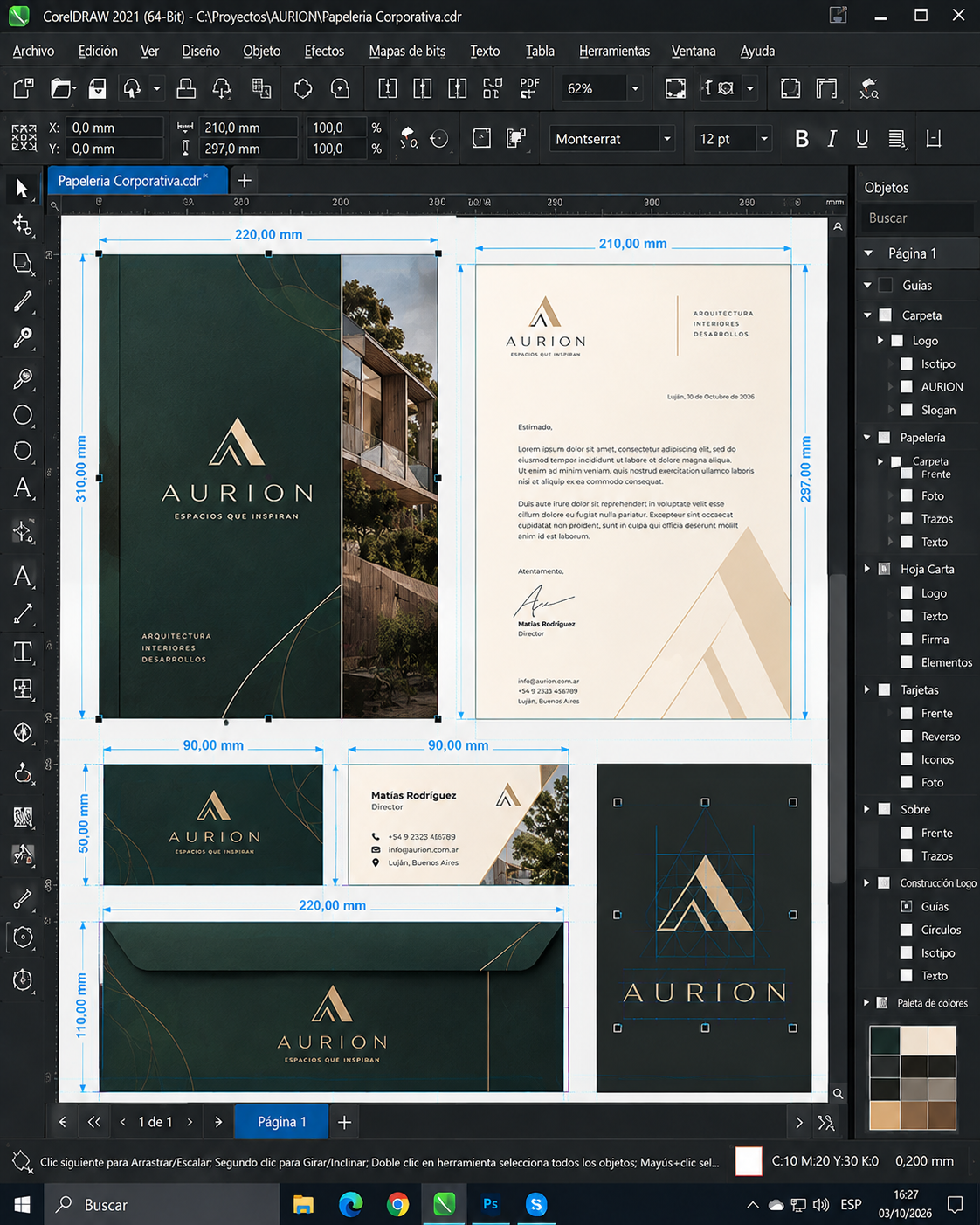This screenshot has width=980, height=1225.
Task: Toggle Italic text formatting
Action: click(x=832, y=139)
